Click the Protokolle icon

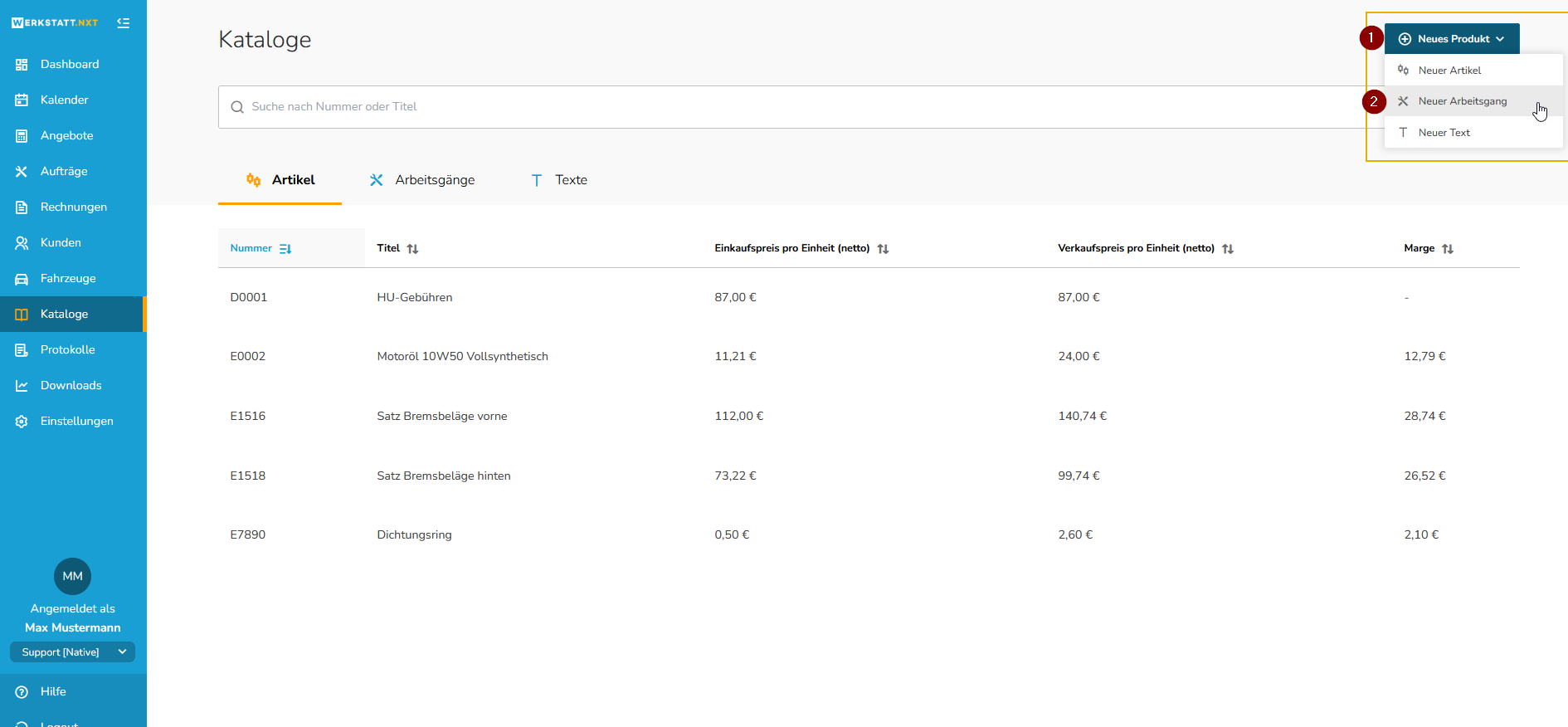point(22,350)
